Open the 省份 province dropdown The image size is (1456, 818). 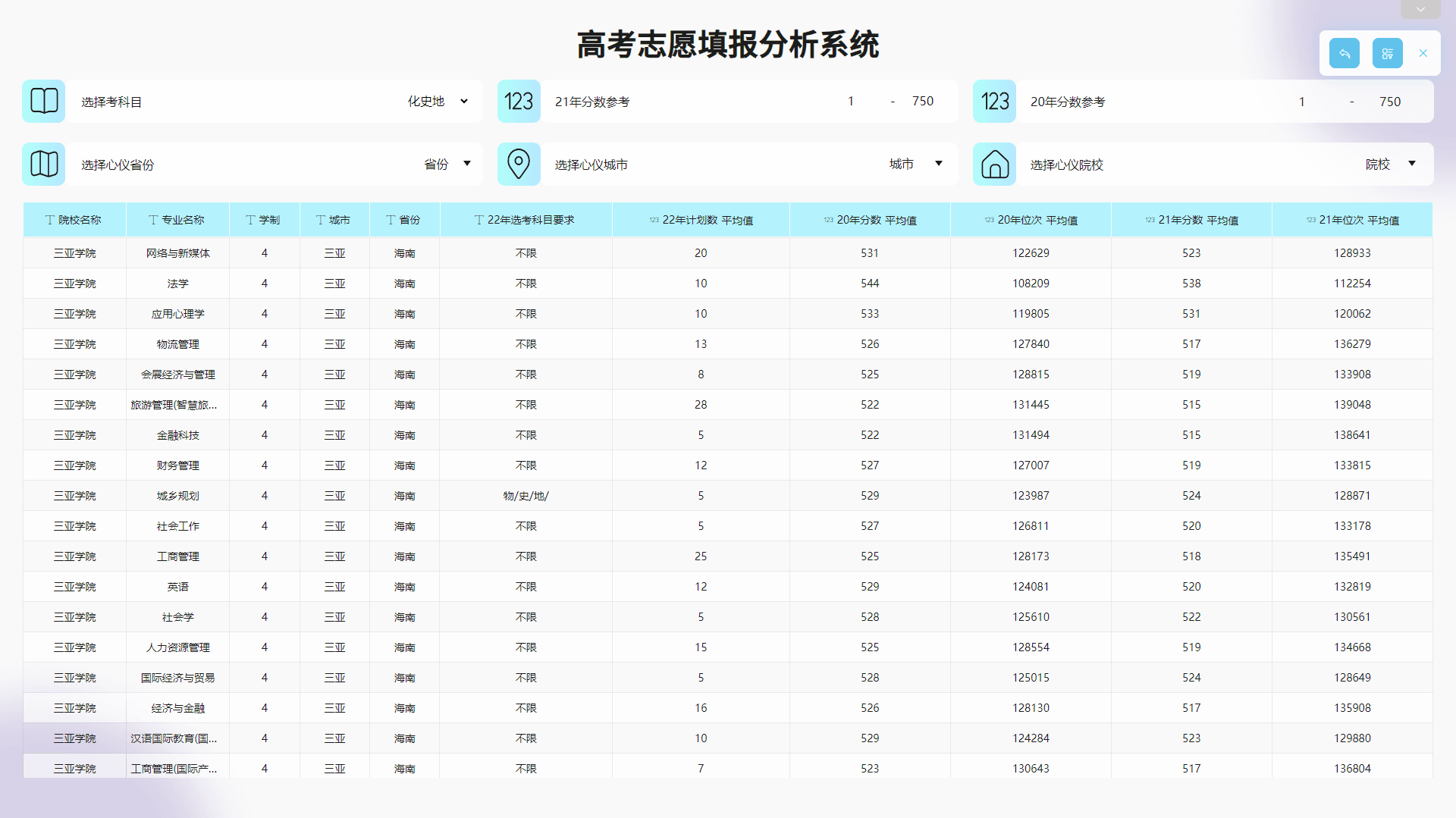[x=447, y=164]
